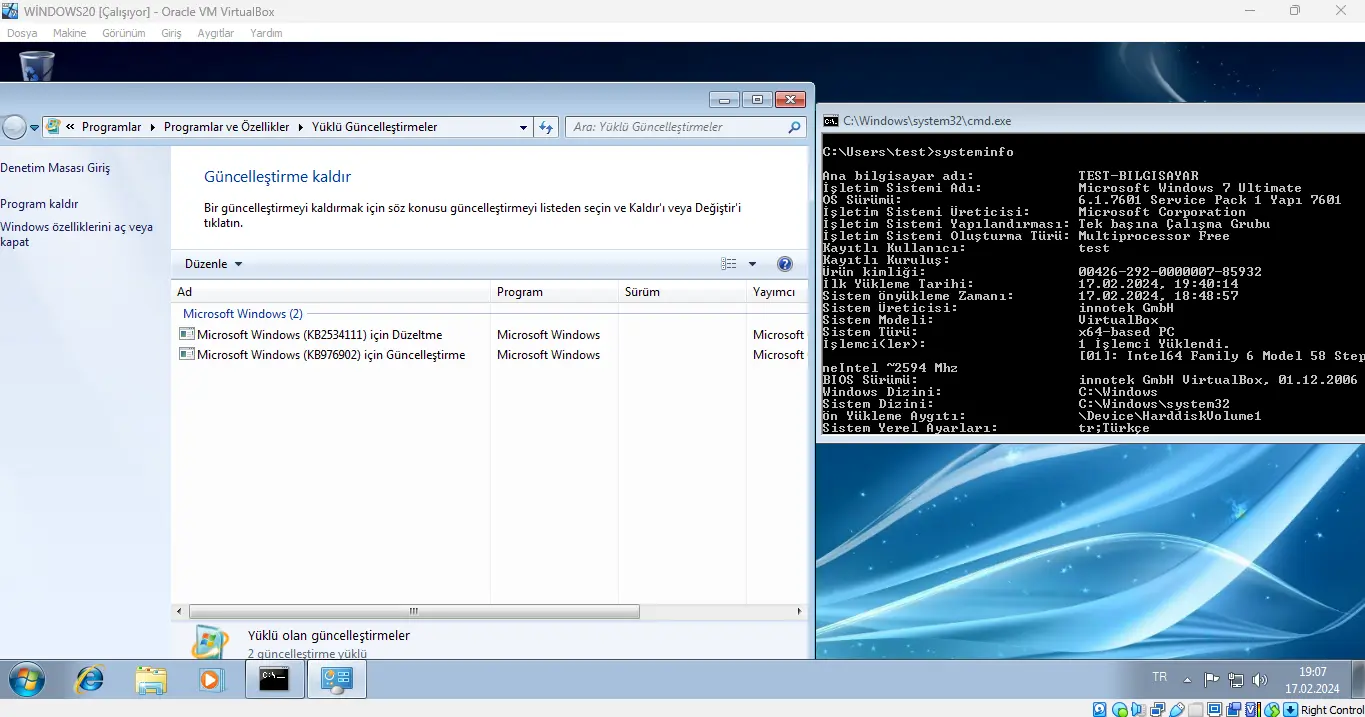The image size is (1365, 717).
Task: Click VirtualBox optical disk status icon
Action: point(1120,709)
